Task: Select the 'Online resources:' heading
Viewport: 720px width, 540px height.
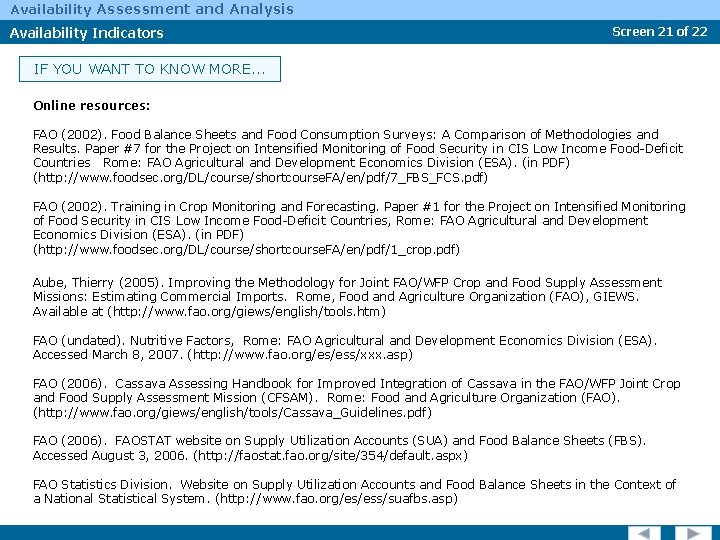Action: (x=91, y=106)
